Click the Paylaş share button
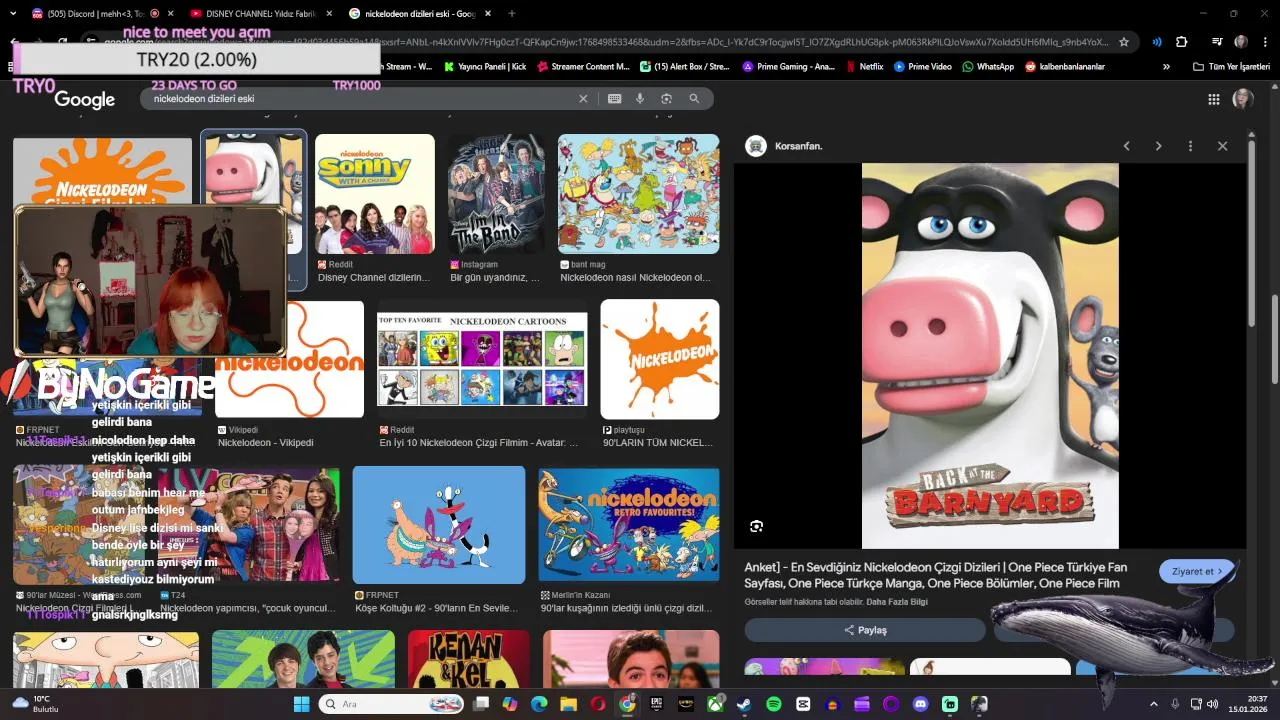Screen dimensions: 1280x720 click(865, 630)
